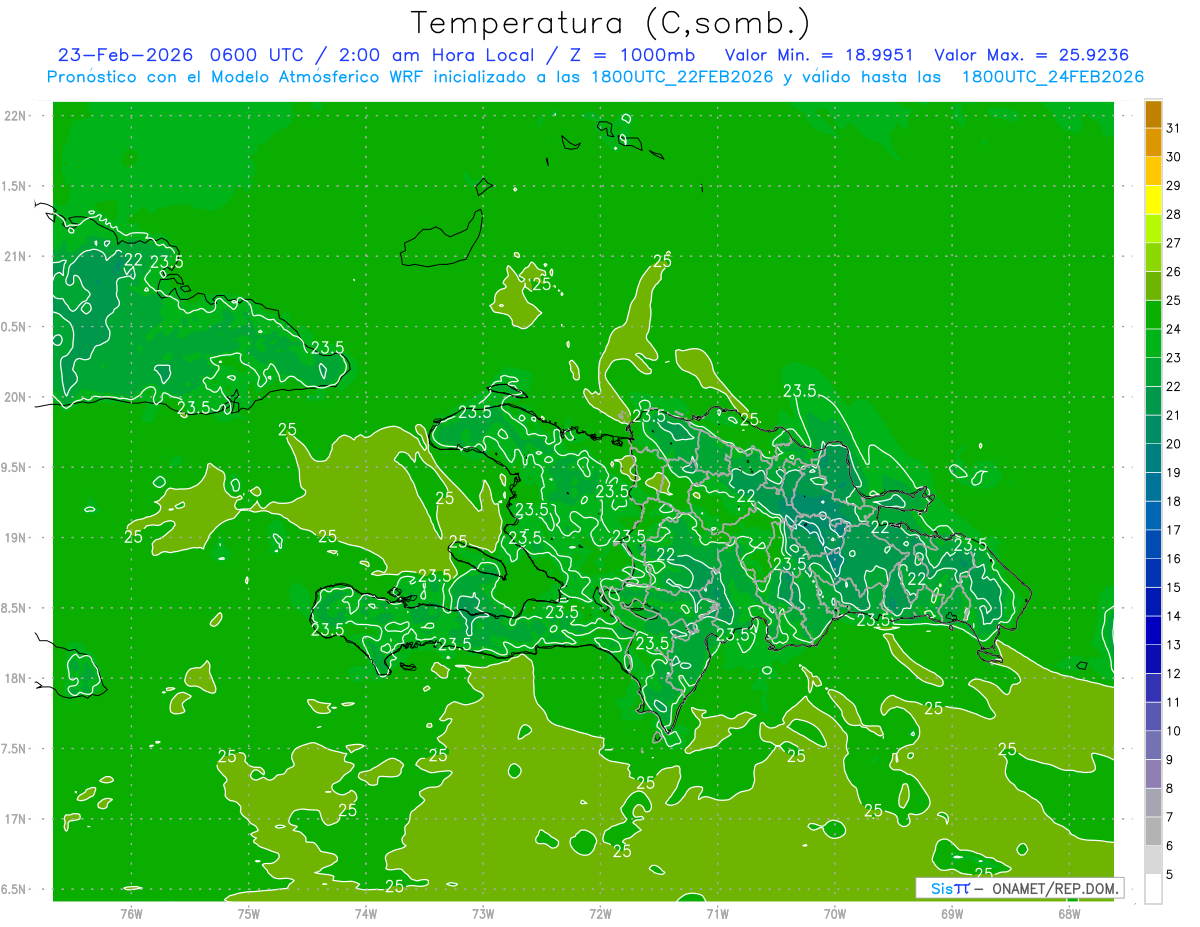This screenshot has width=1200, height=927.
Task: Click the "72W" longitude label
Action: (x=600, y=914)
